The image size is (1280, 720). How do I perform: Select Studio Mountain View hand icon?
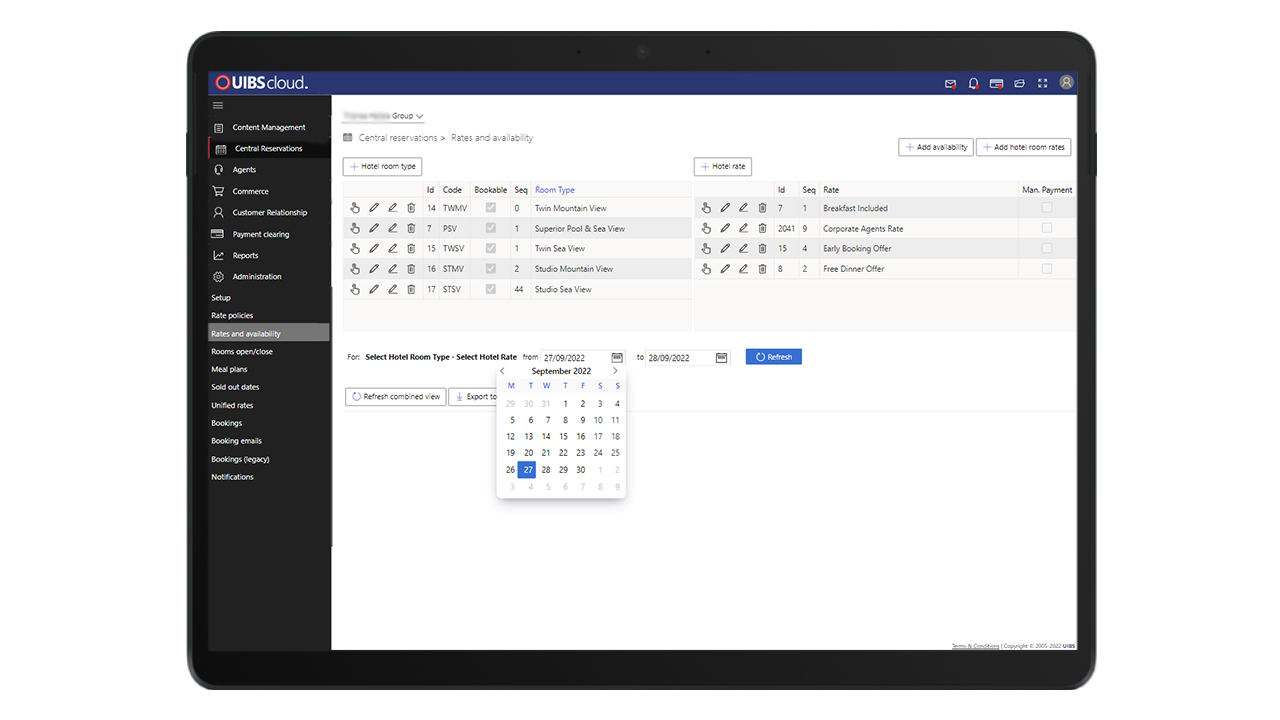tap(355, 268)
